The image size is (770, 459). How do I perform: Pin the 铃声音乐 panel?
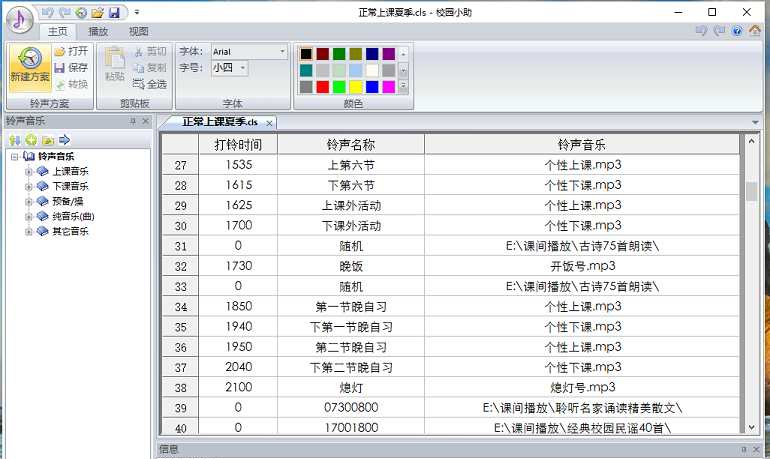133,121
